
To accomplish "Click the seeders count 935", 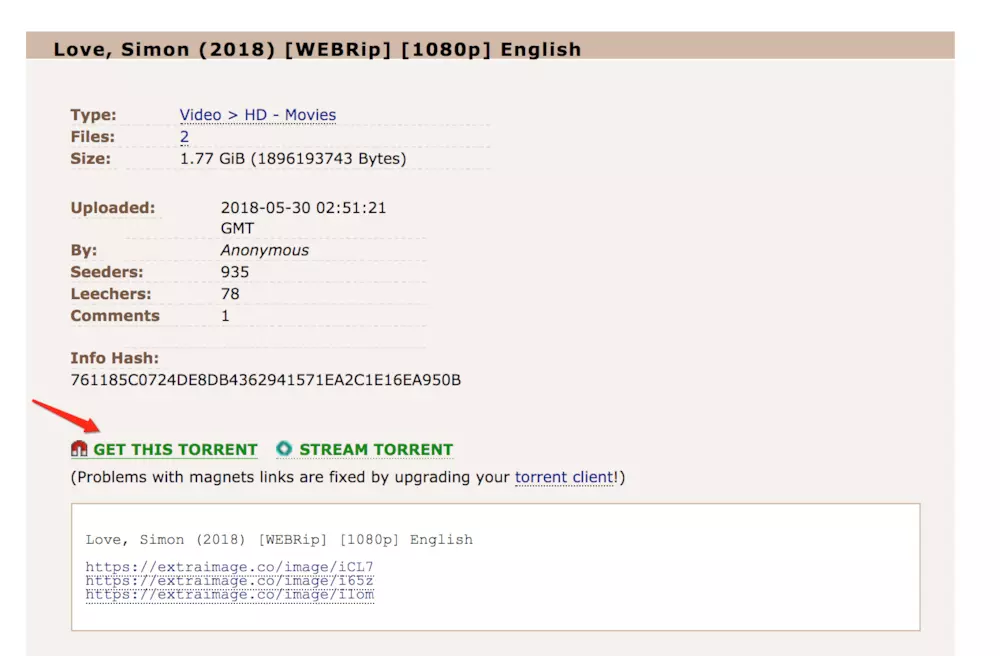I will (235, 272).
